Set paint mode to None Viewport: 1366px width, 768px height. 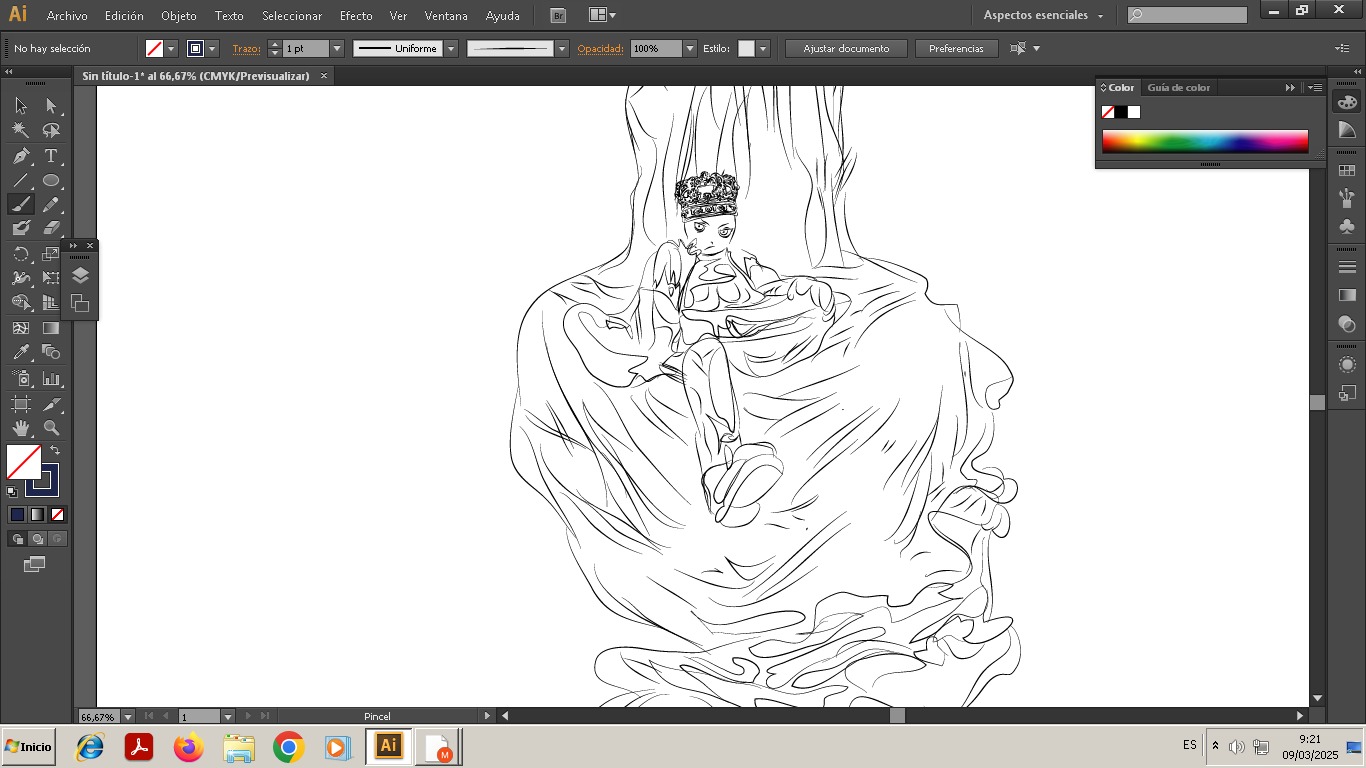tap(57, 514)
